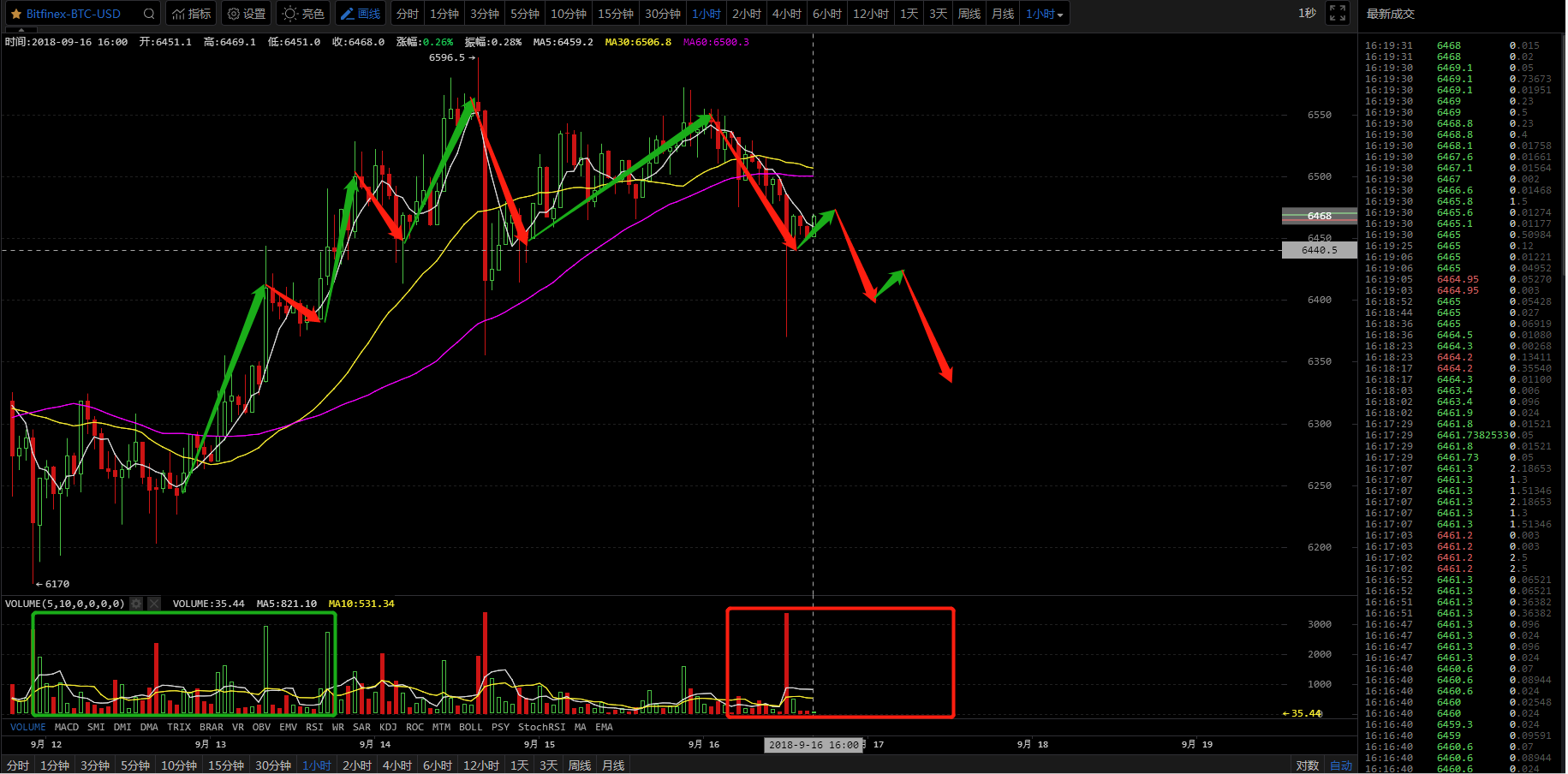Show the MTM indicator
The image size is (1568, 774).
click(442, 727)
